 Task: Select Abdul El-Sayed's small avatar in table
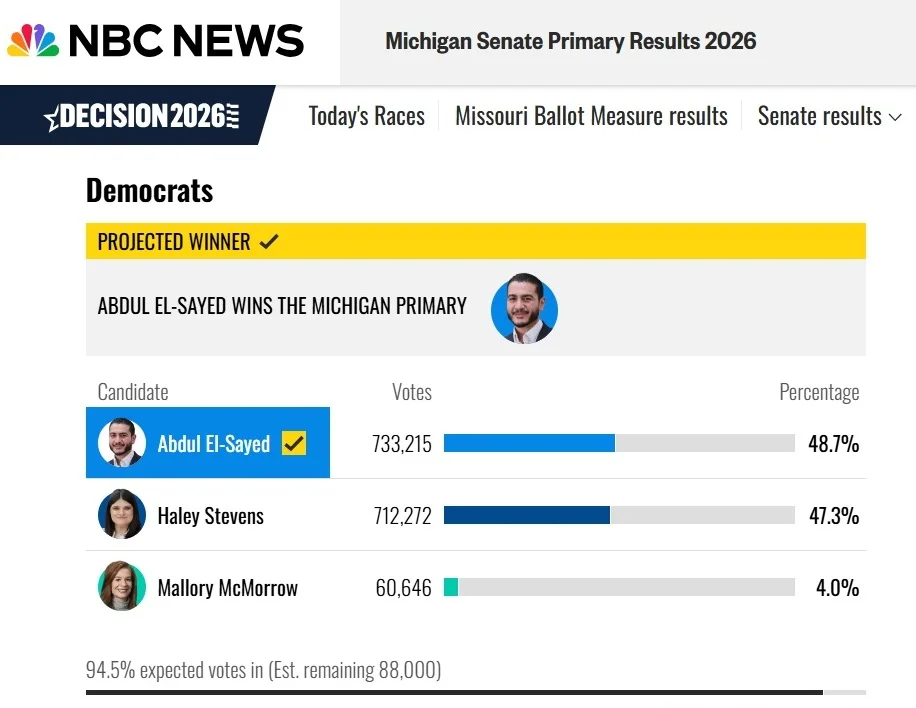[x=122, y=442]
